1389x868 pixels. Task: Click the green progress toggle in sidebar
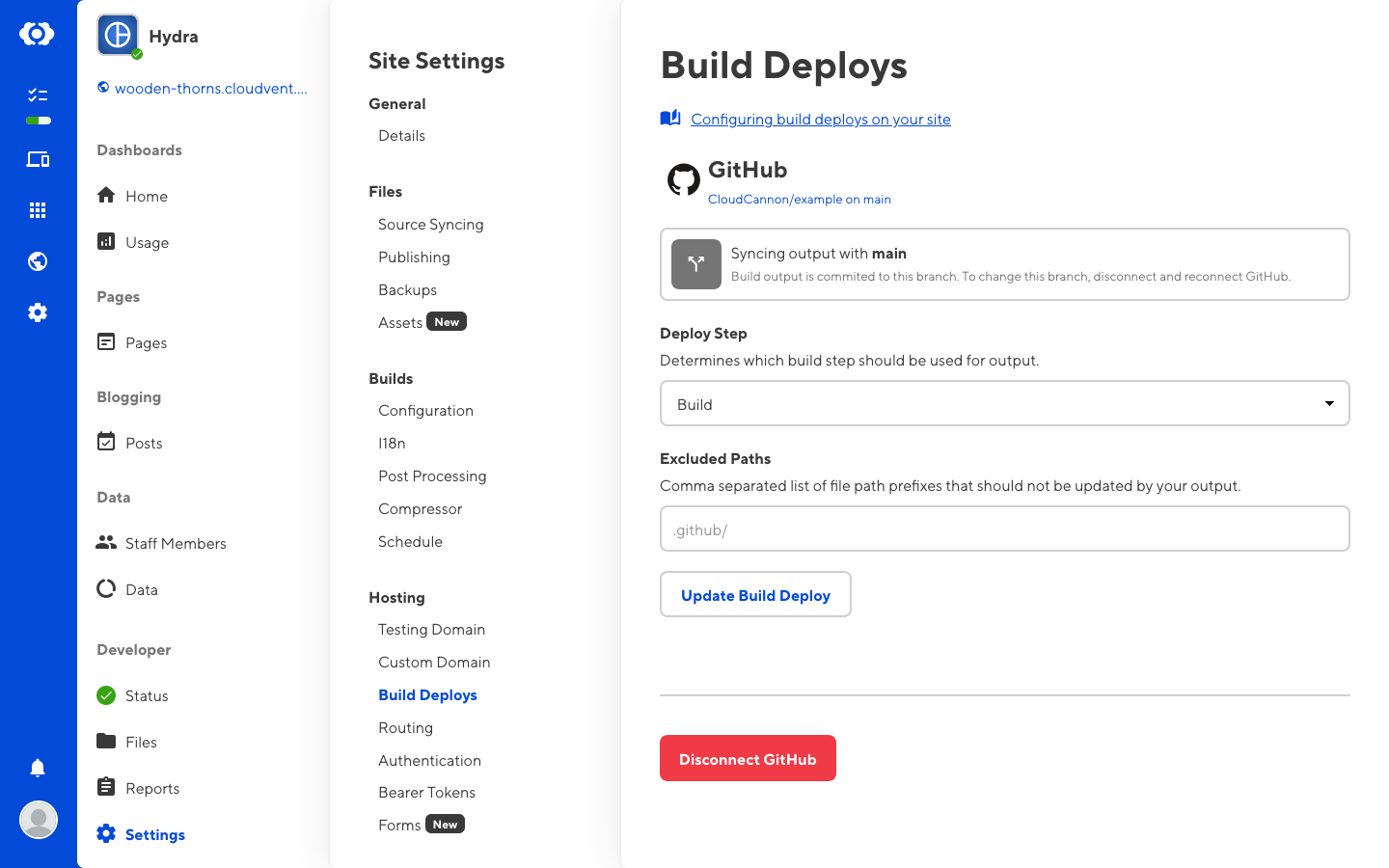[x=39, y=121]
